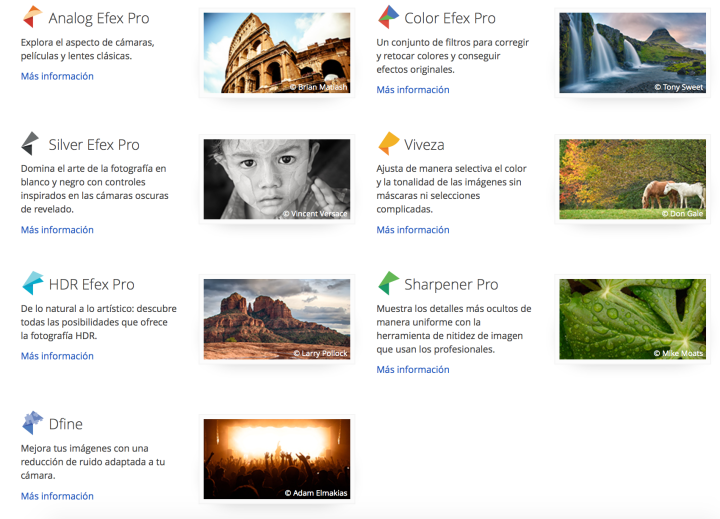The height and width of the screenshot is (519, 720).
Task: Open Más información under Dfine
Action: (57, 496)
